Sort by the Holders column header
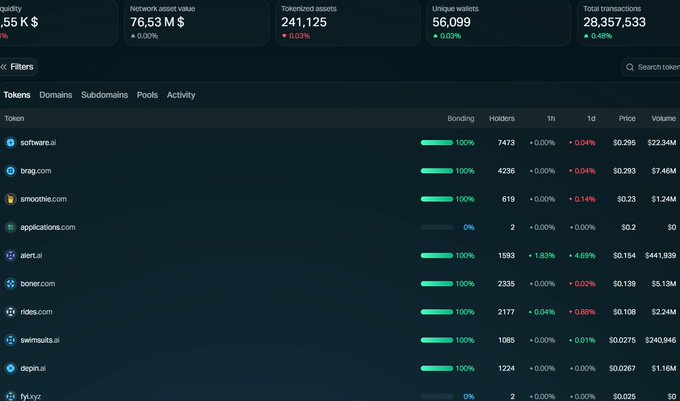Viewport: 680px width, 401px height. click(502, 118)
